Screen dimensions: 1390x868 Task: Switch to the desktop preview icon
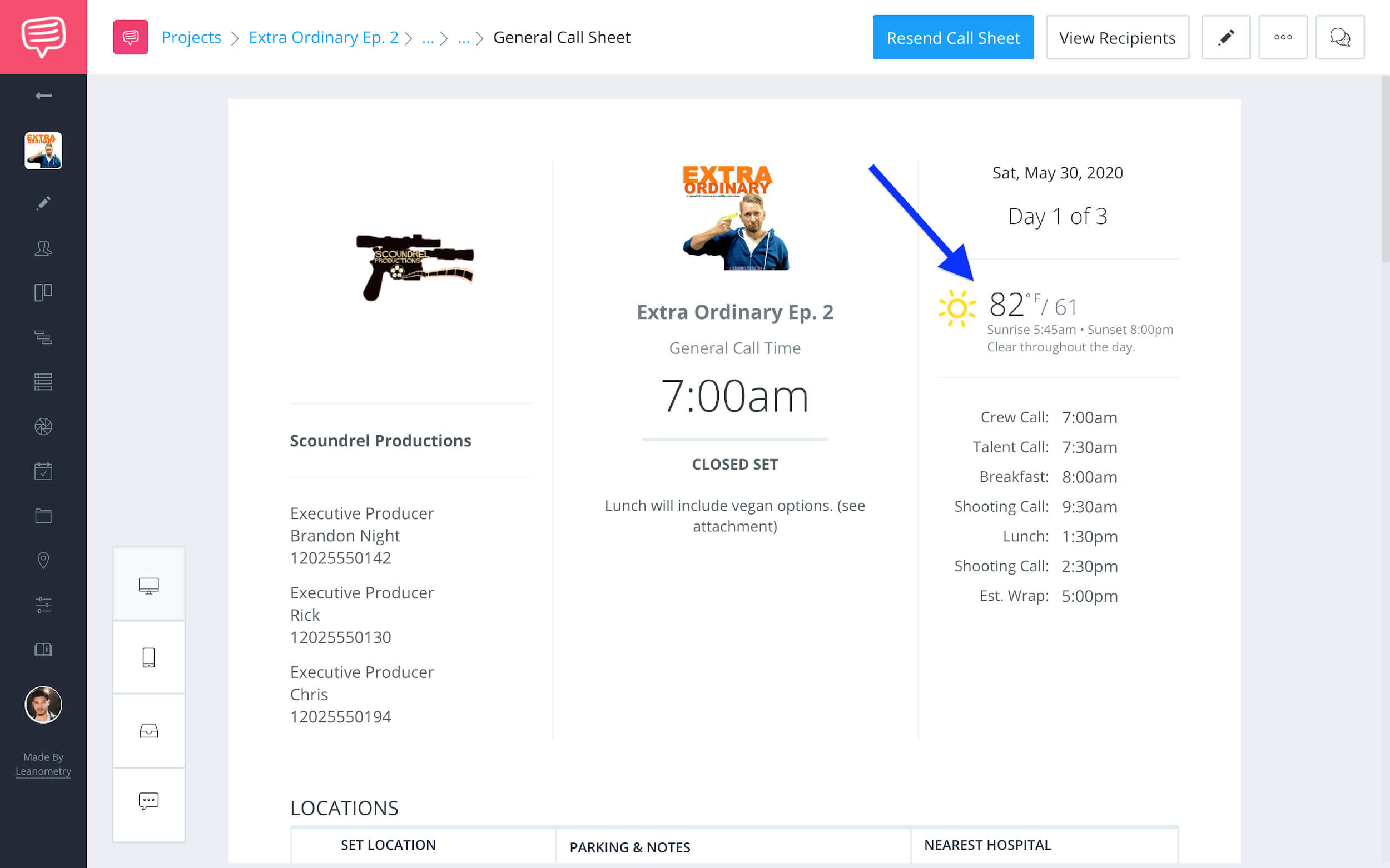coord(149,585)
